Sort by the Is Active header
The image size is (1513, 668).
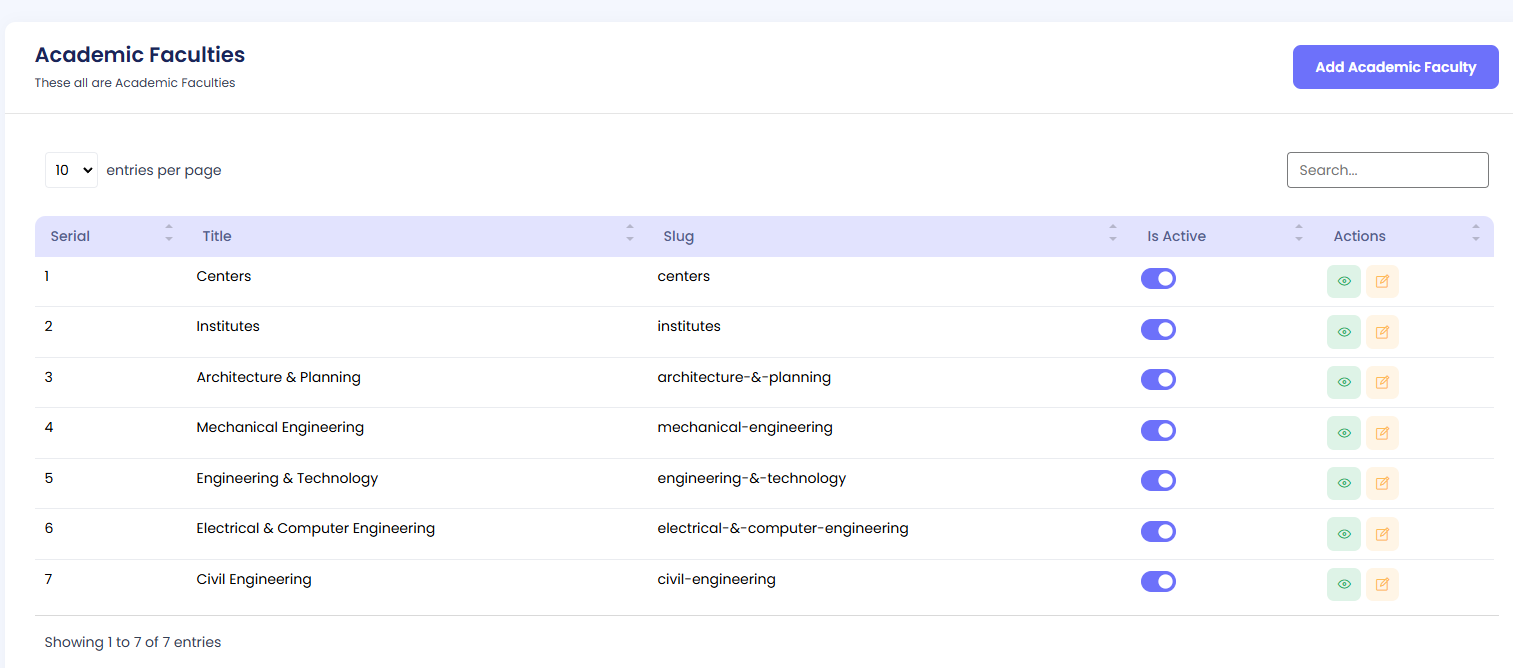[x=1176, y=237]
